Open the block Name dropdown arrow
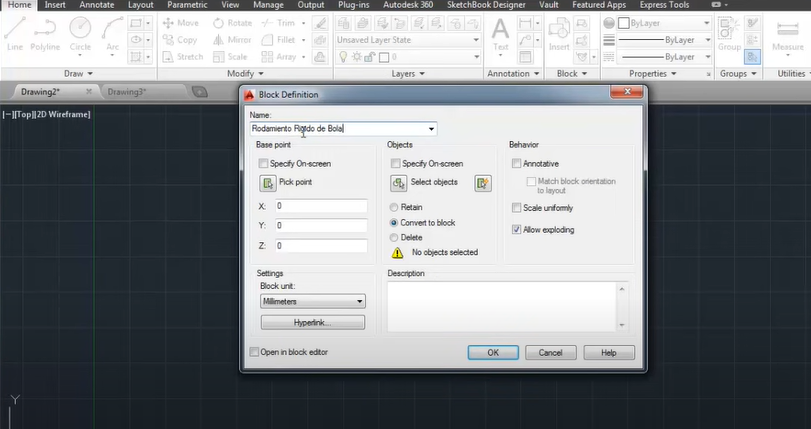 (431, 128)
